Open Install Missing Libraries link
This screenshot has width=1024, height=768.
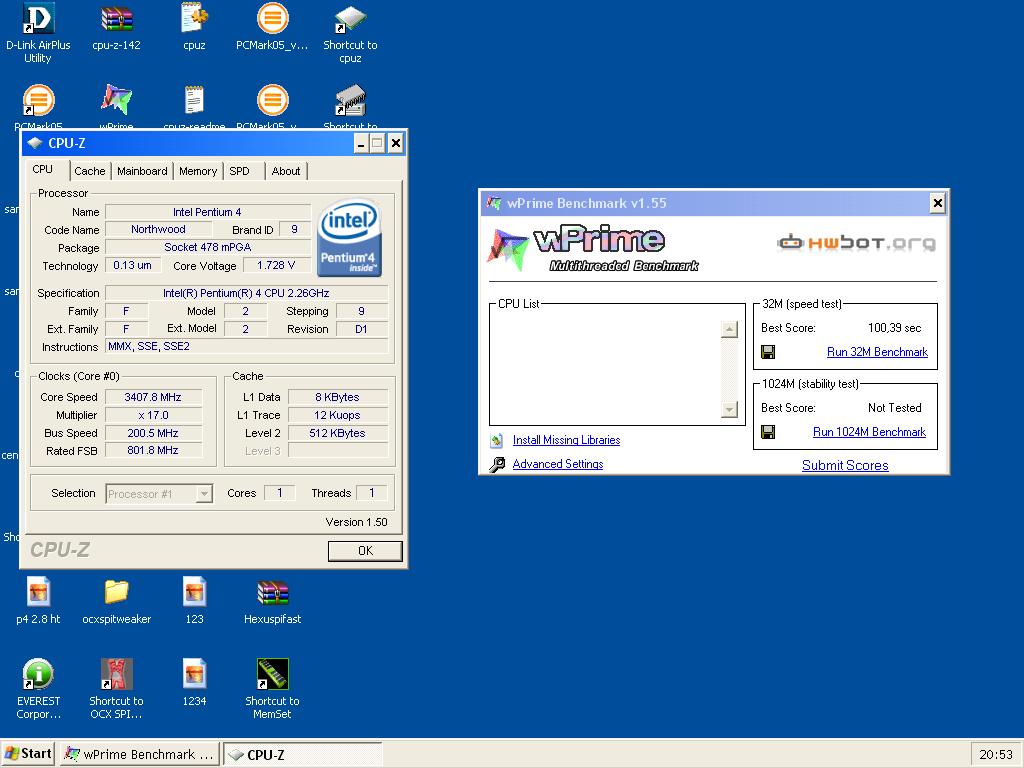pos(566,440)
